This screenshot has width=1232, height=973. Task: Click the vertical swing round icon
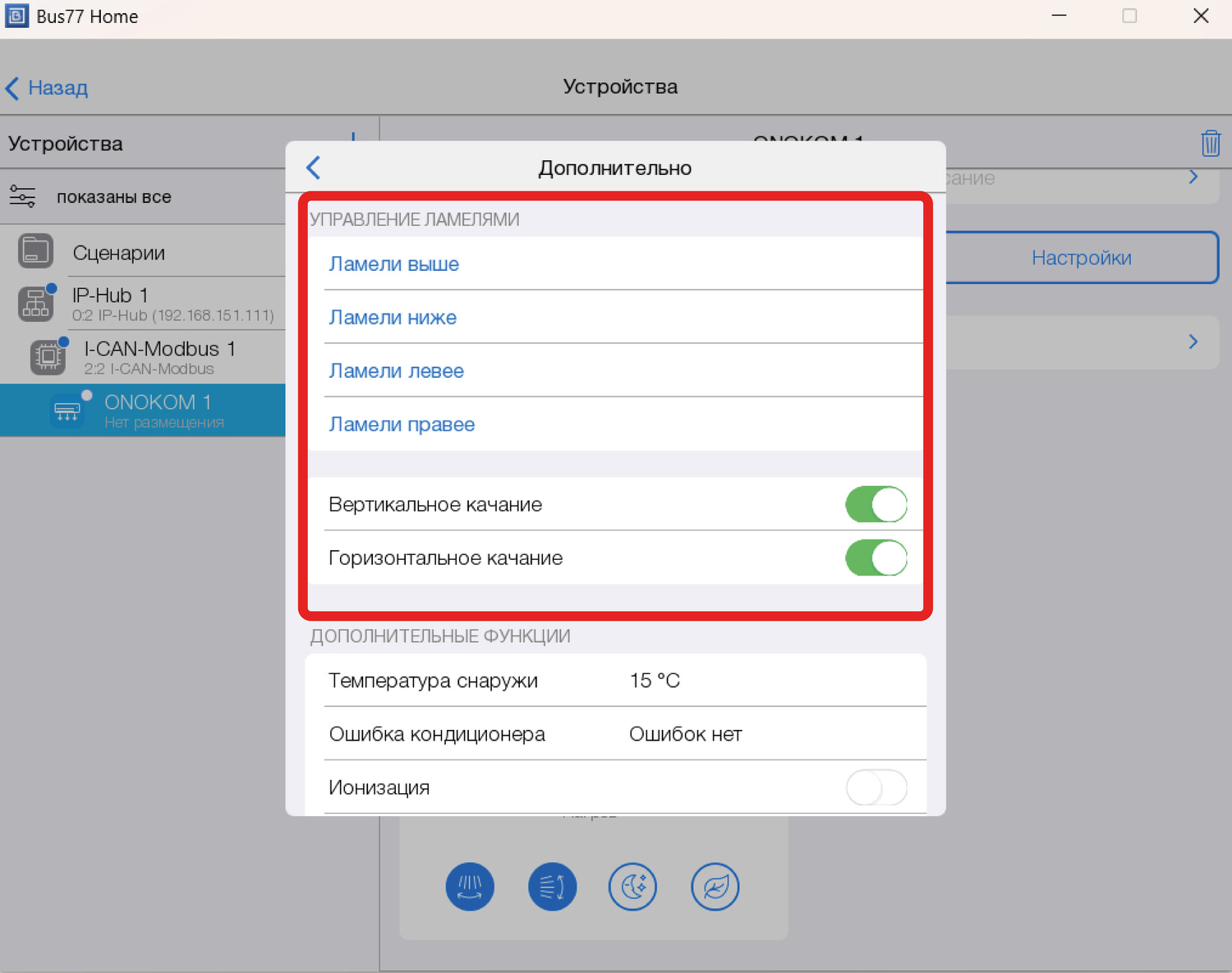[470, 887]
